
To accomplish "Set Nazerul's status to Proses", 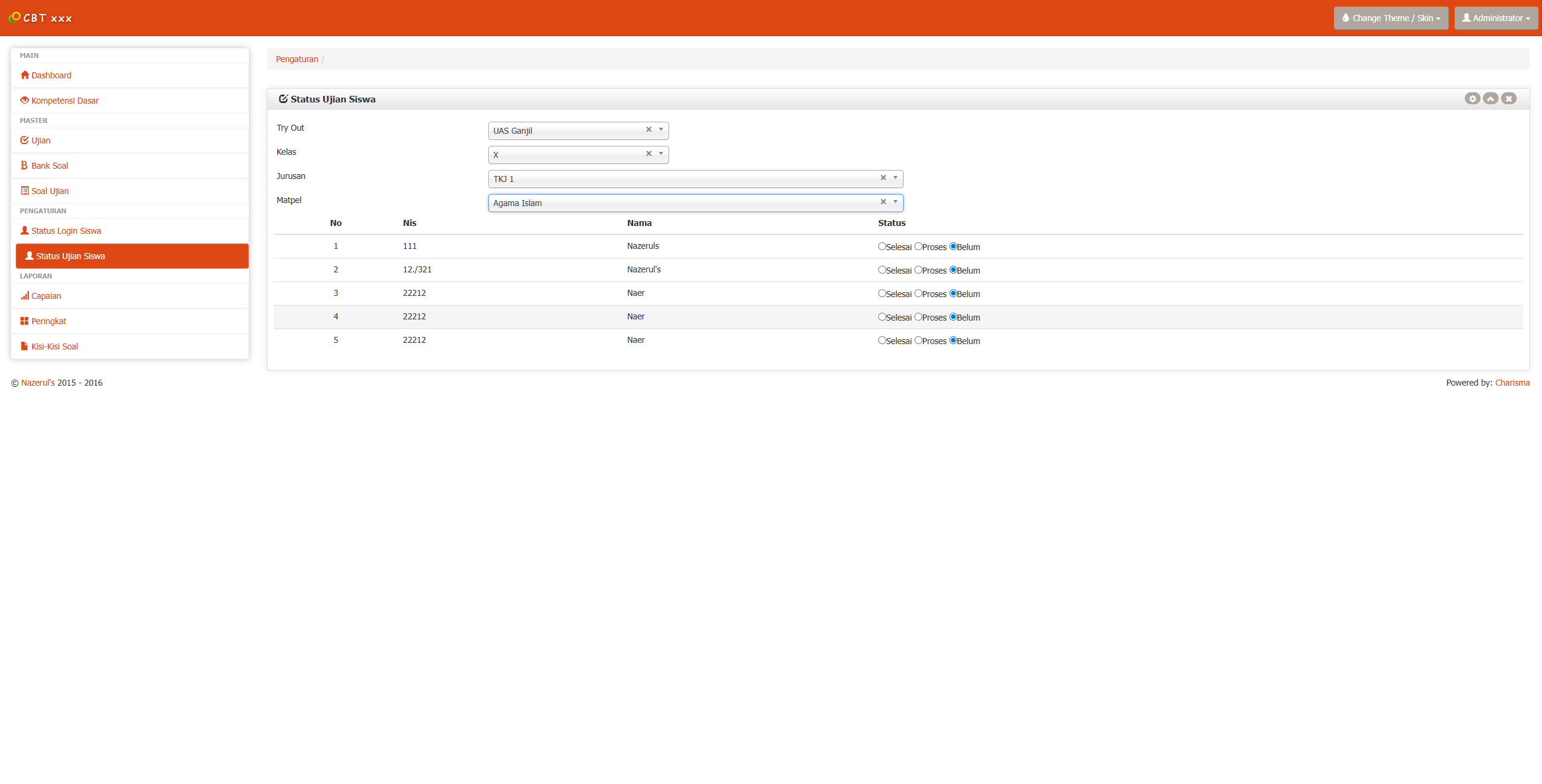I will [918, 270].
